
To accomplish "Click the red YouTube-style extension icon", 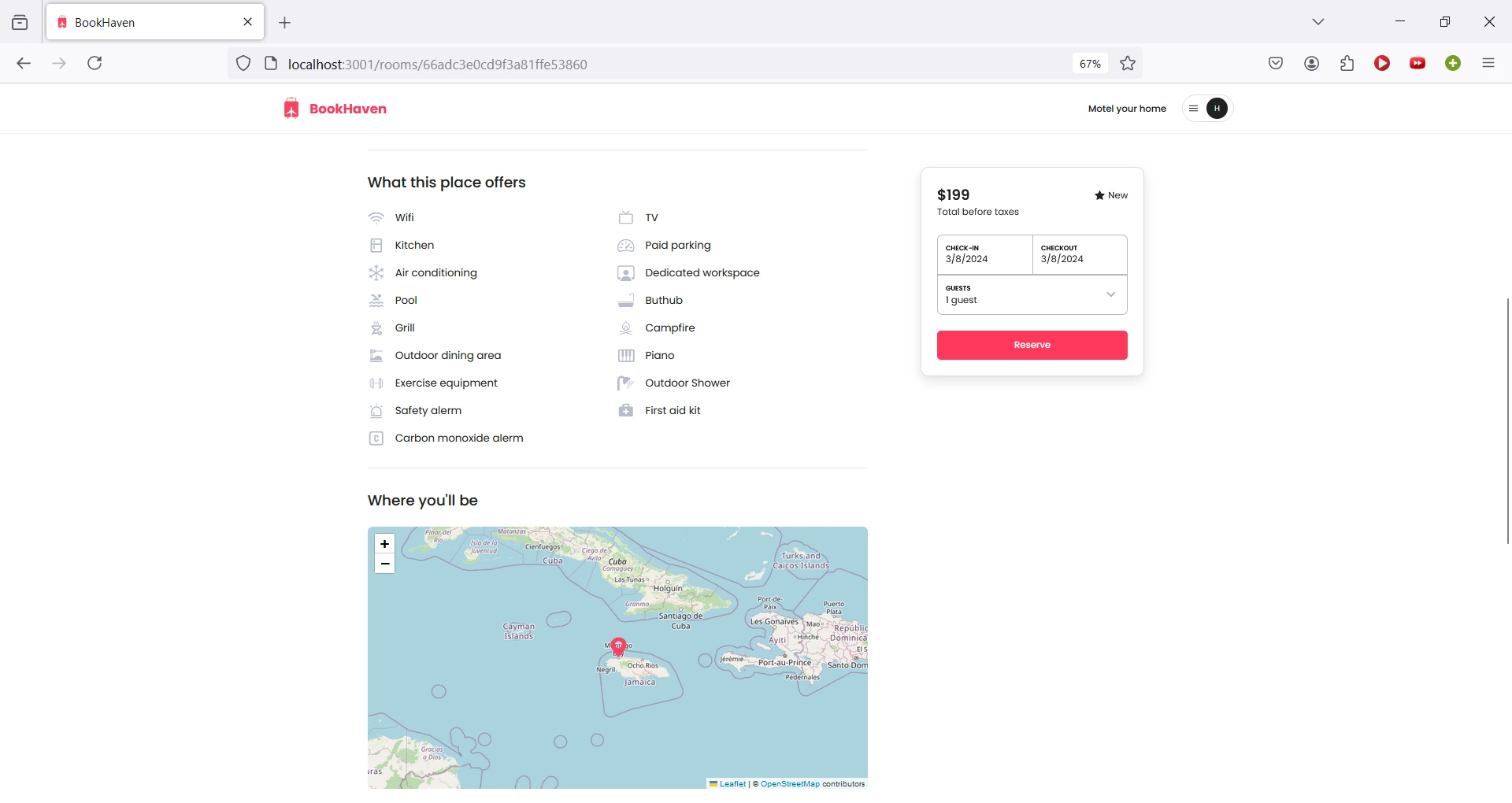I will (x=1418, y=64).
